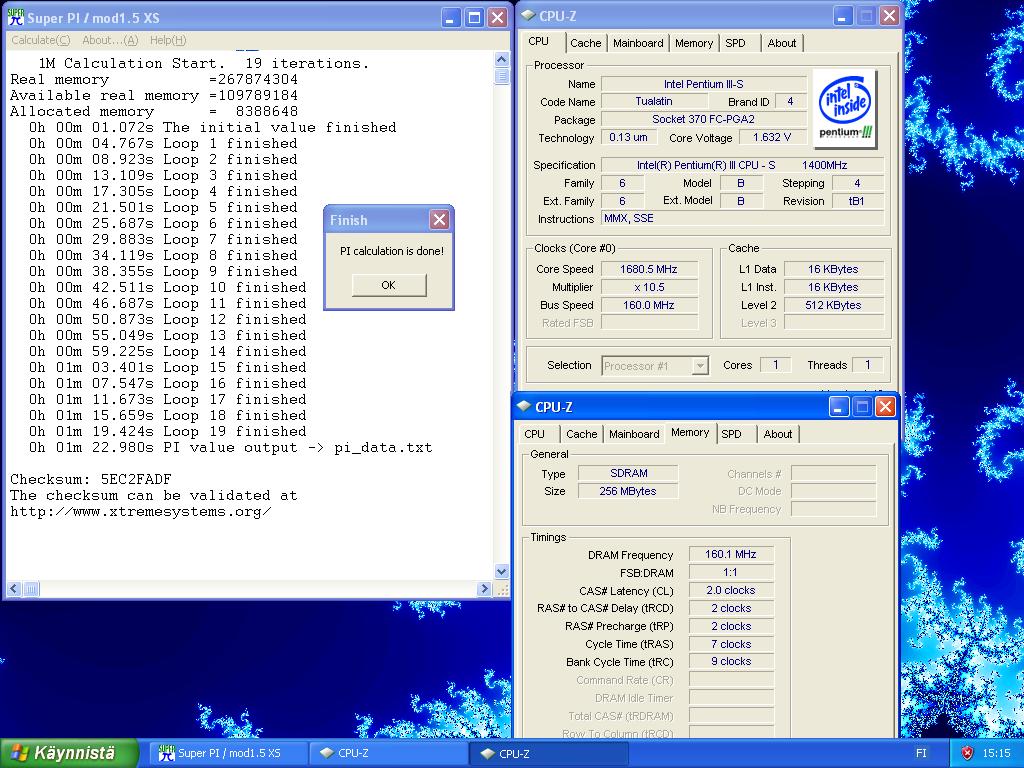Viewport: 1024px width, 768px height.
Task: Click the Package value Socket 370 FC-PGA2
Action: pyautogui.click(x=703, y=120)
